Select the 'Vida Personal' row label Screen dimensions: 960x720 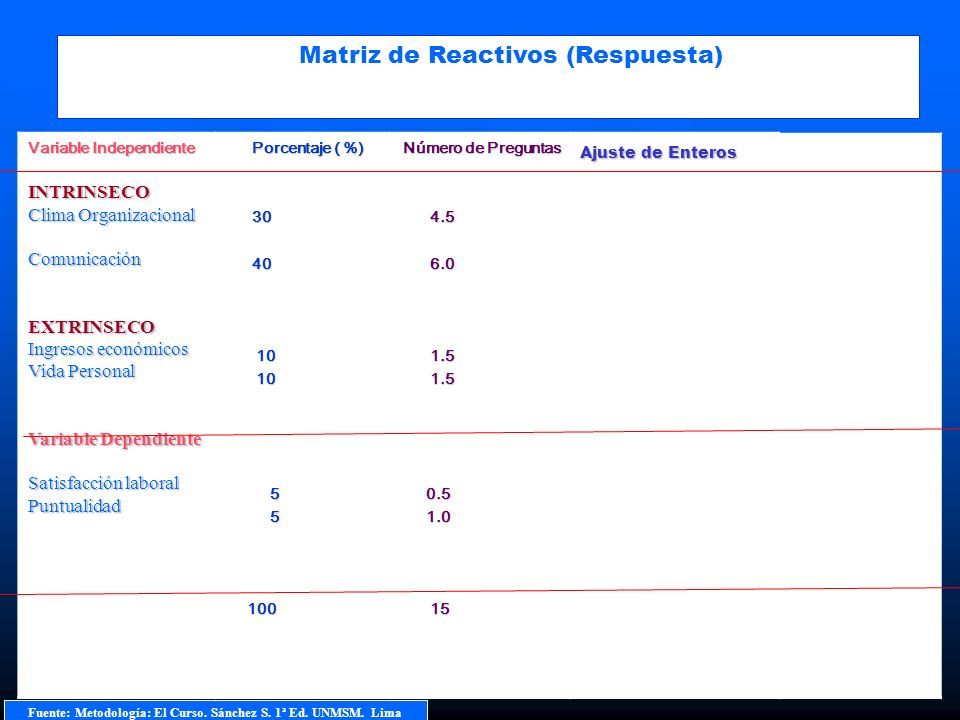pos(81,372)
